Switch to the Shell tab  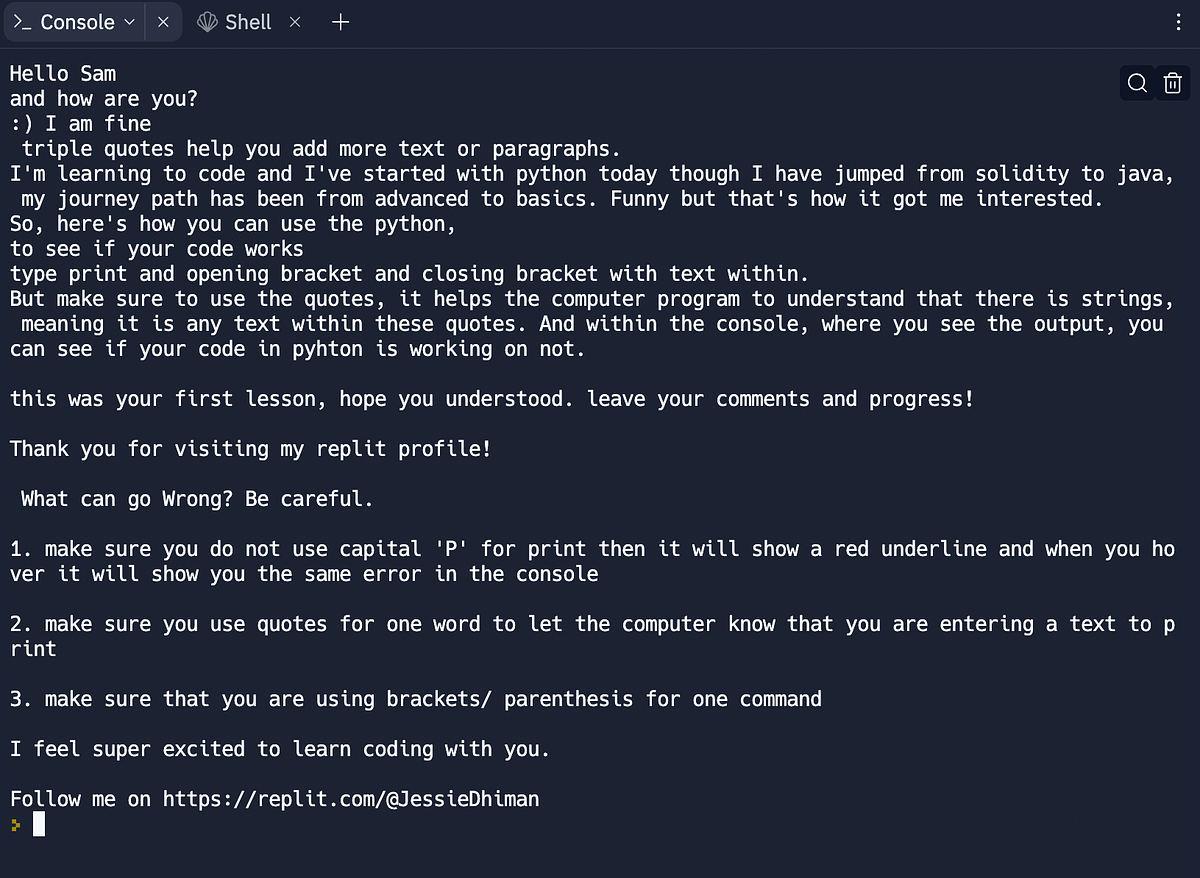[x=247, y=21]
